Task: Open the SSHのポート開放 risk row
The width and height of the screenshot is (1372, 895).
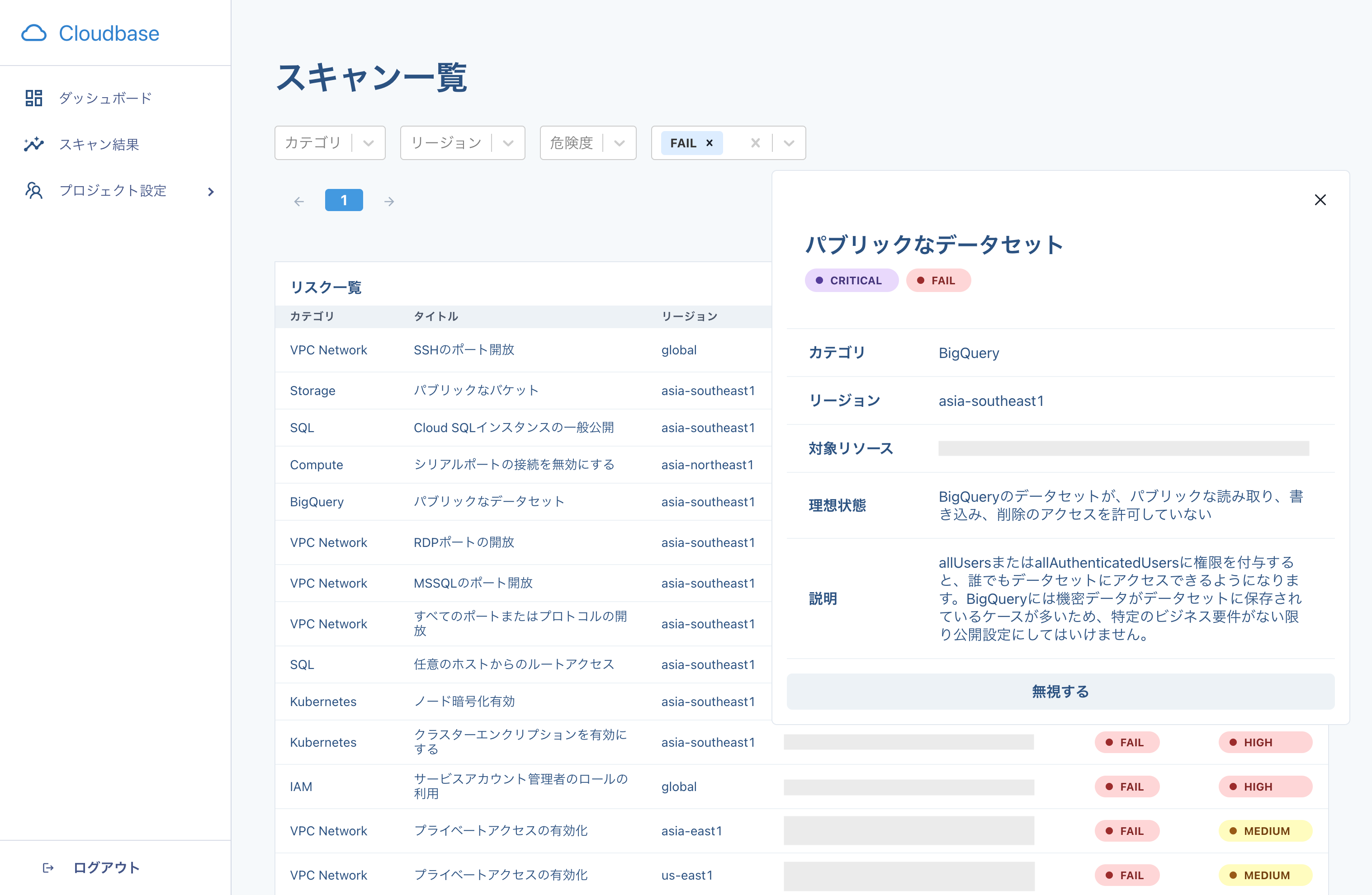Action: (x=464, y=349)
